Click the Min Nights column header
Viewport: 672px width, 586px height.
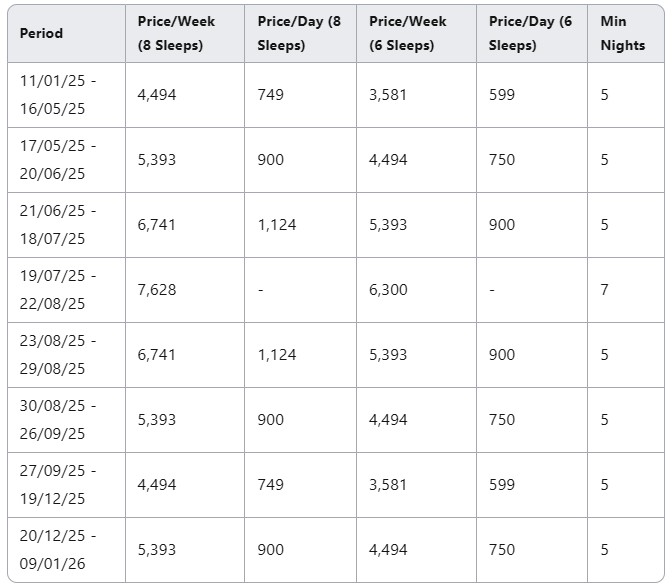coord(623,33)
